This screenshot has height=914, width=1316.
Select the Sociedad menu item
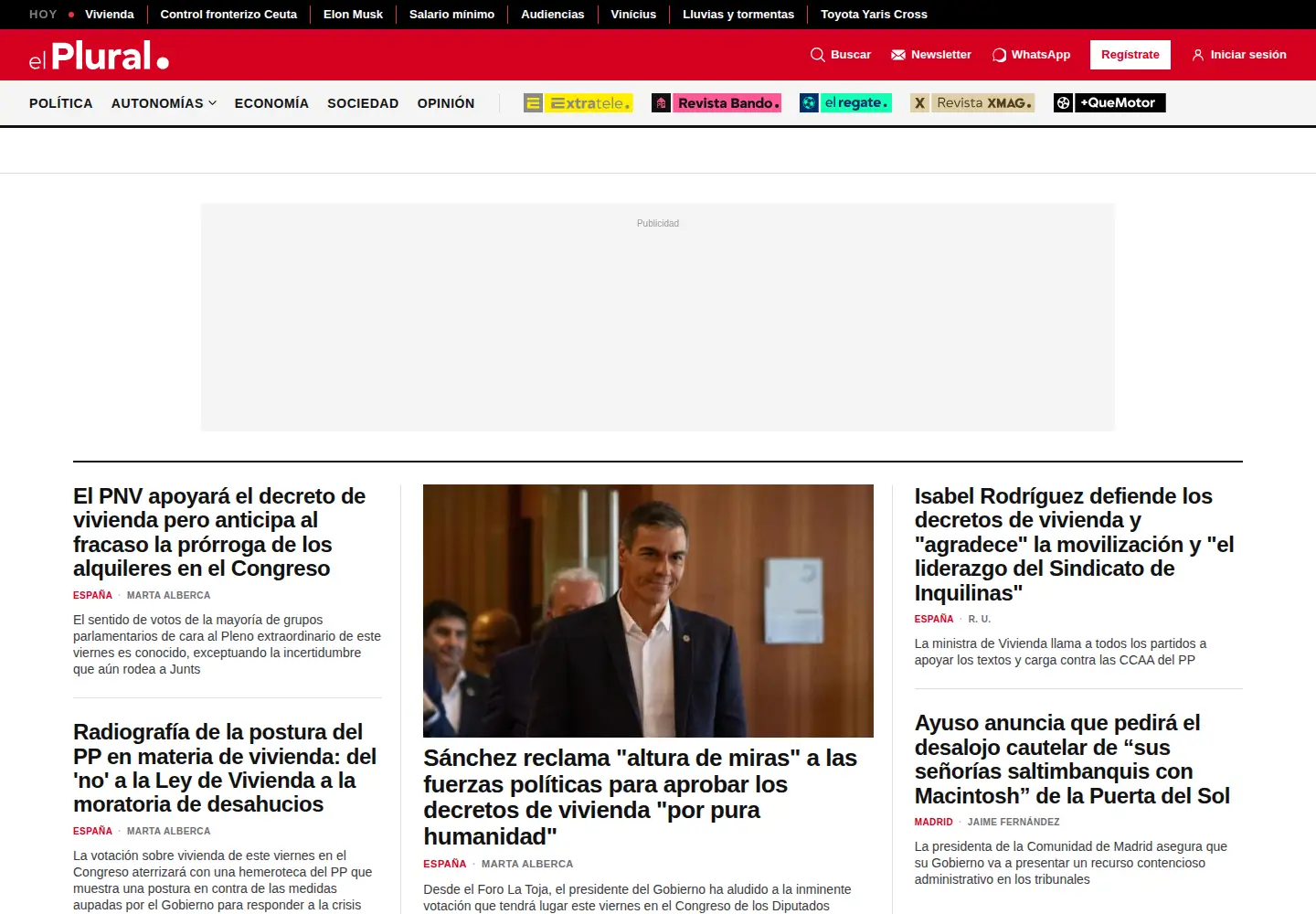point(363,103)
